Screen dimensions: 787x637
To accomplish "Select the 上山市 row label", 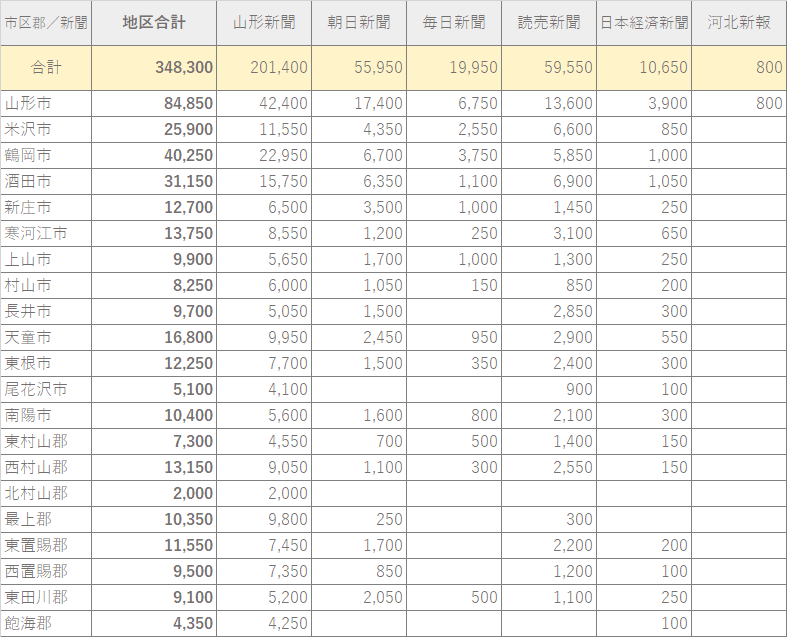I will click(x=46, y=260).
